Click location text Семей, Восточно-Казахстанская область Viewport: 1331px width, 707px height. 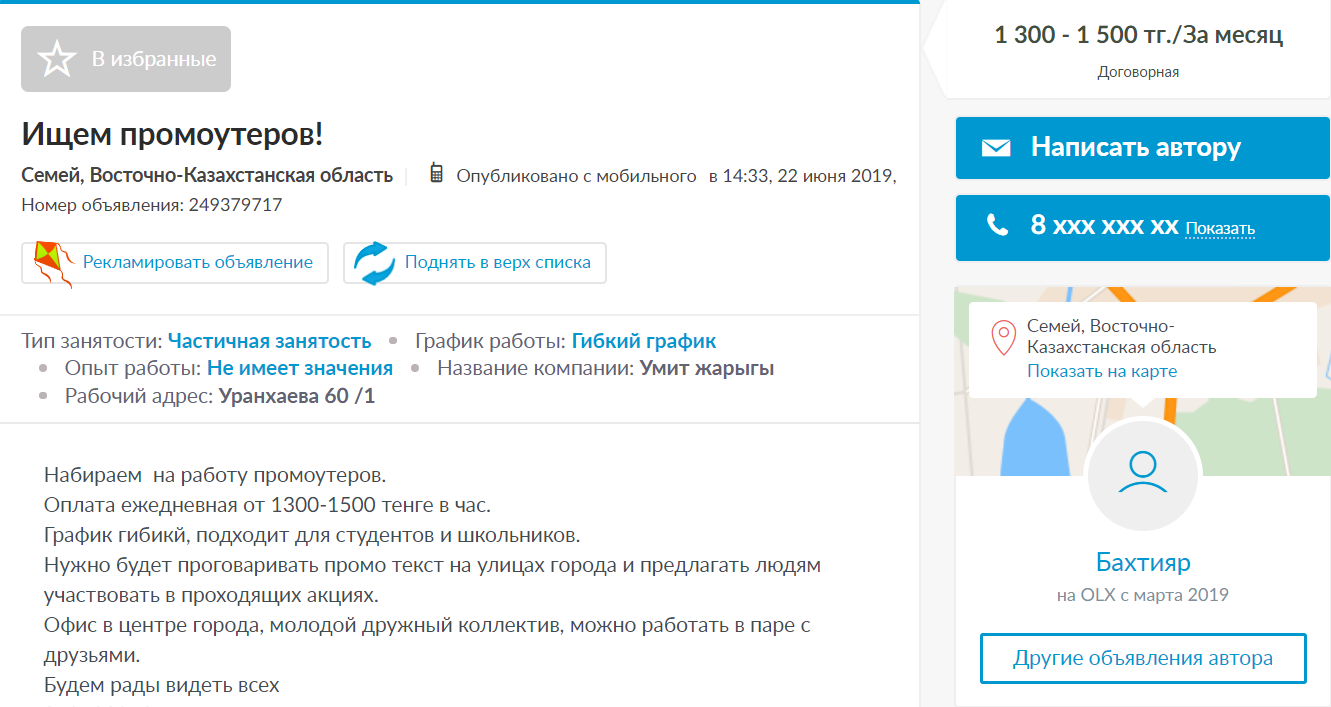(x=207, y=176)
